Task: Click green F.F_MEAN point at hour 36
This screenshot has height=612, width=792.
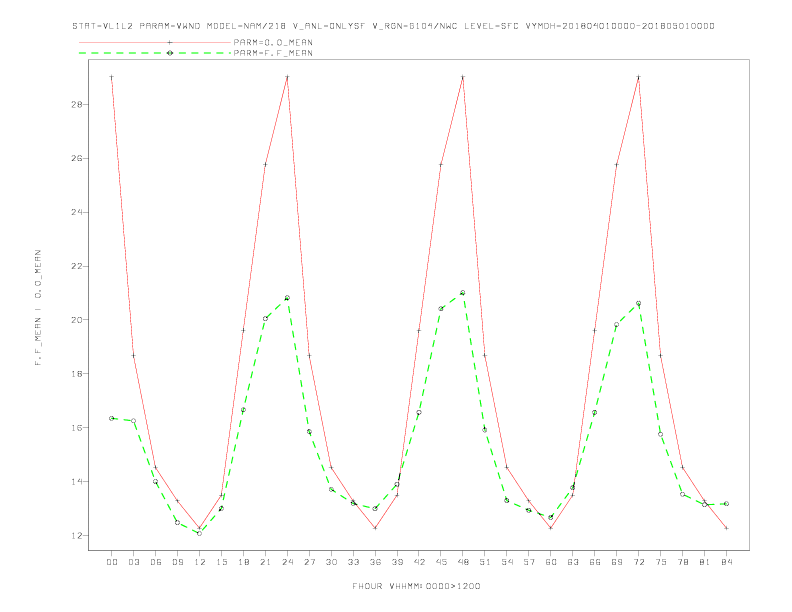Action: click(375, 508)
